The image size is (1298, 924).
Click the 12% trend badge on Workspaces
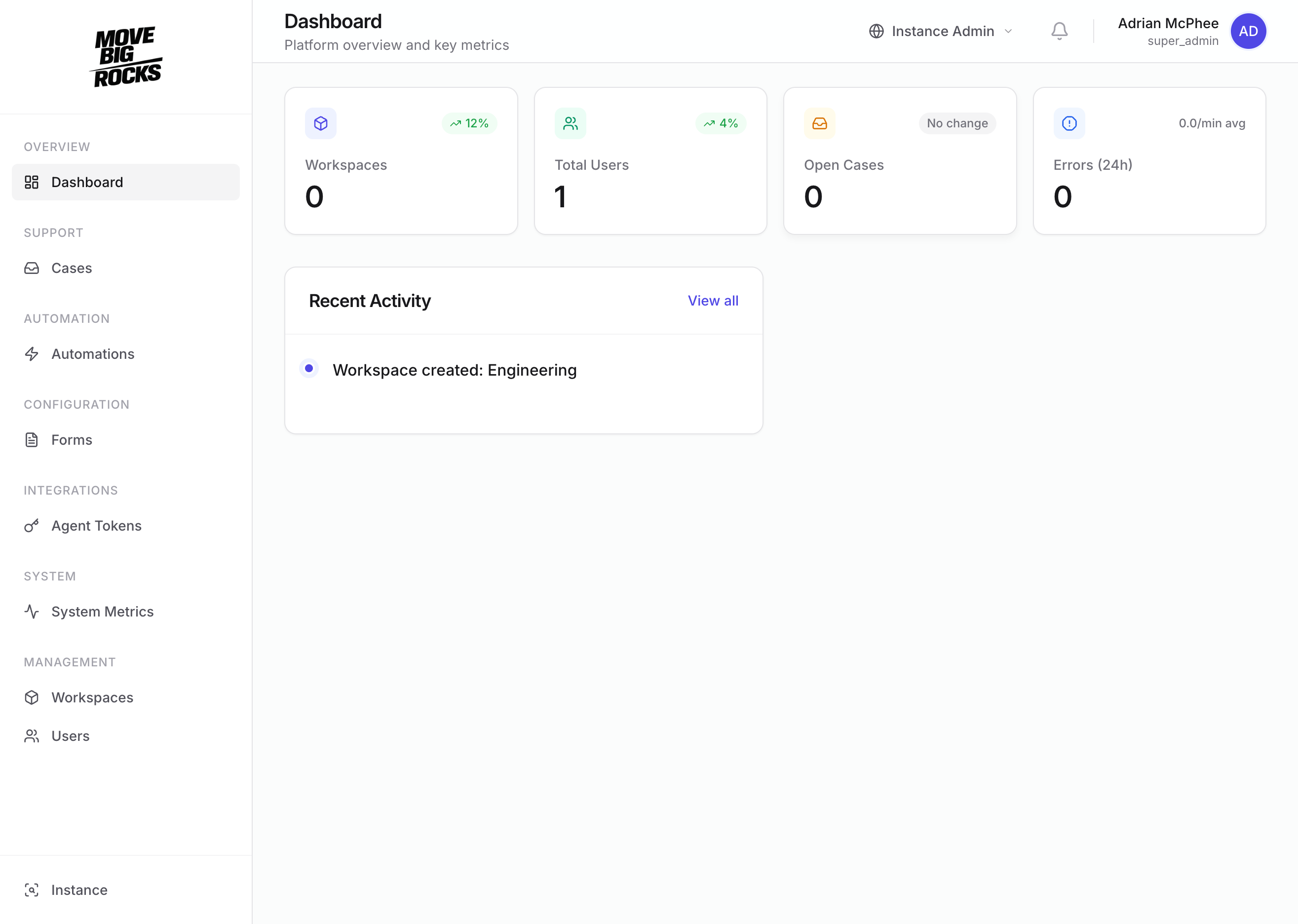[x=469, y=123]
